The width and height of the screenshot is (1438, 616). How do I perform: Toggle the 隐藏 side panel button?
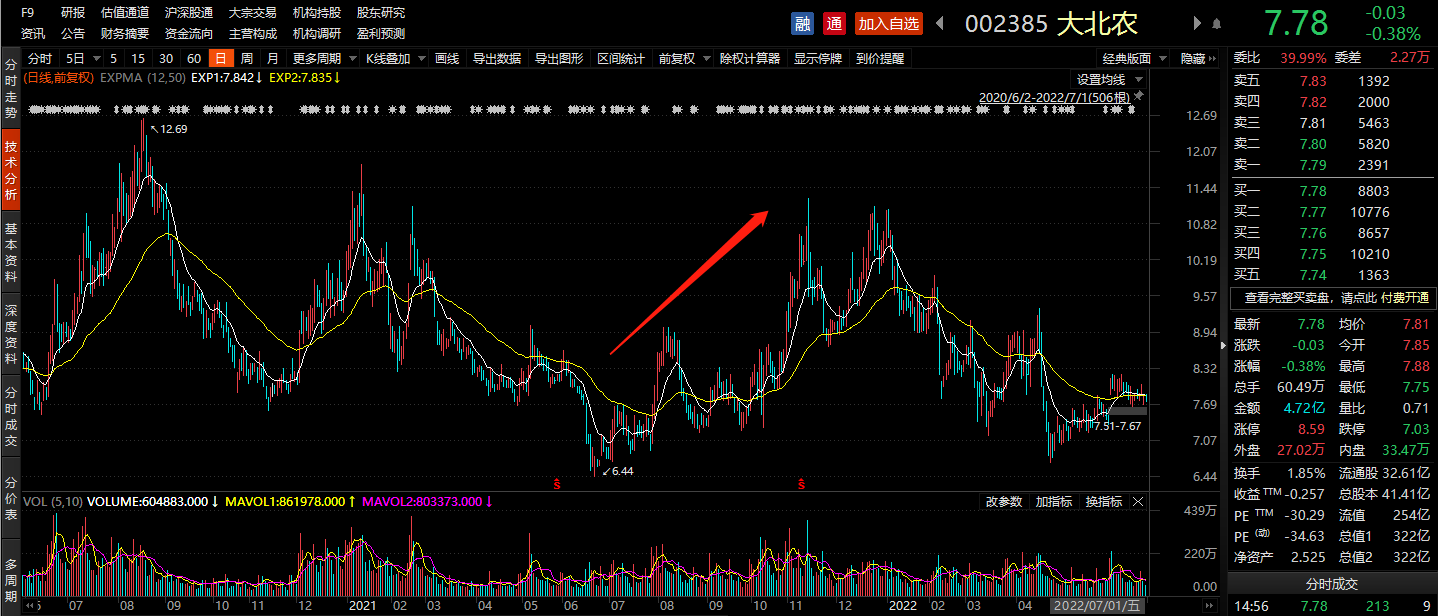(x=1198, y=59)
